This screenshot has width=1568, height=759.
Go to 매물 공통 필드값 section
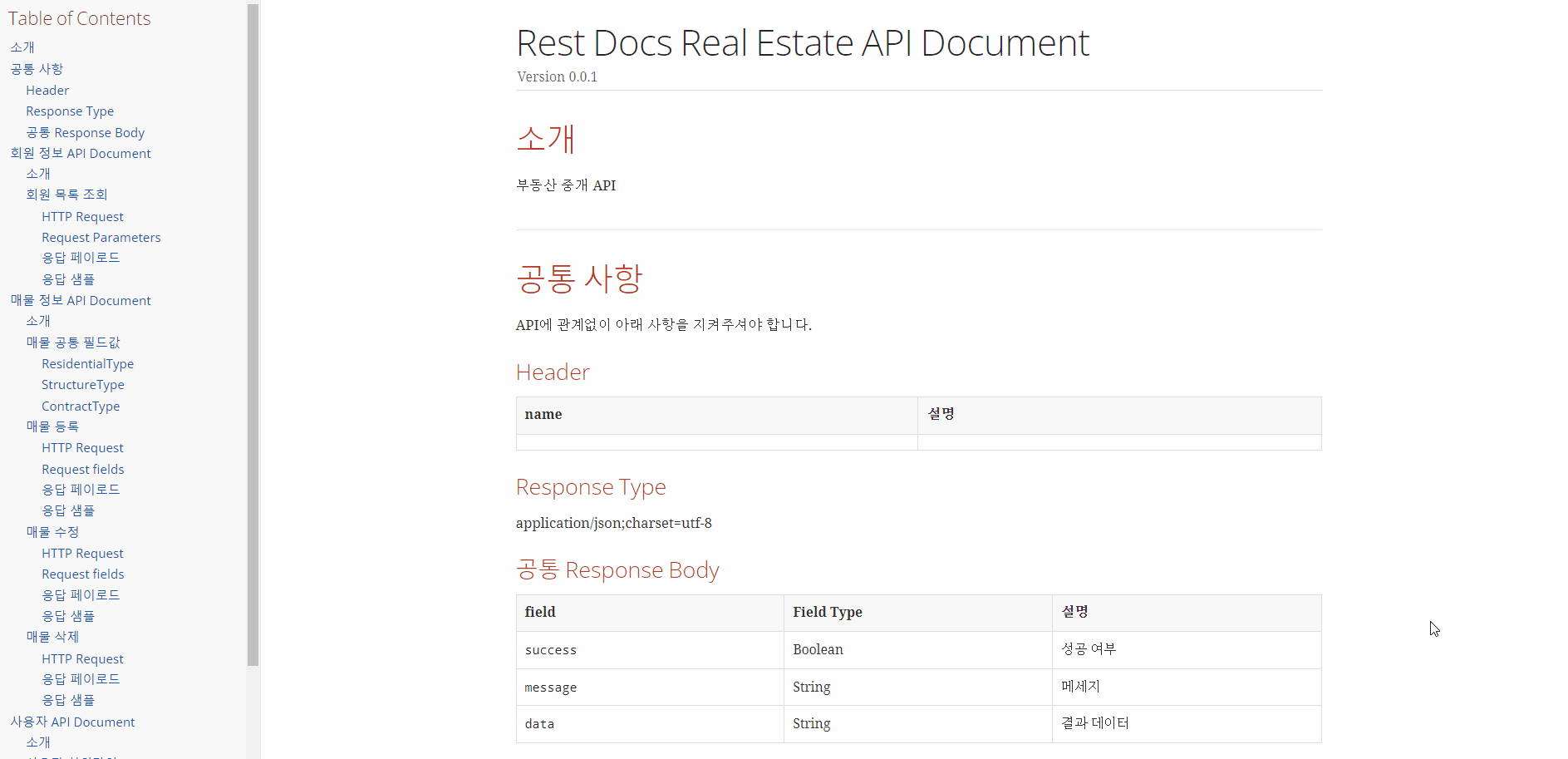(73, 343)
